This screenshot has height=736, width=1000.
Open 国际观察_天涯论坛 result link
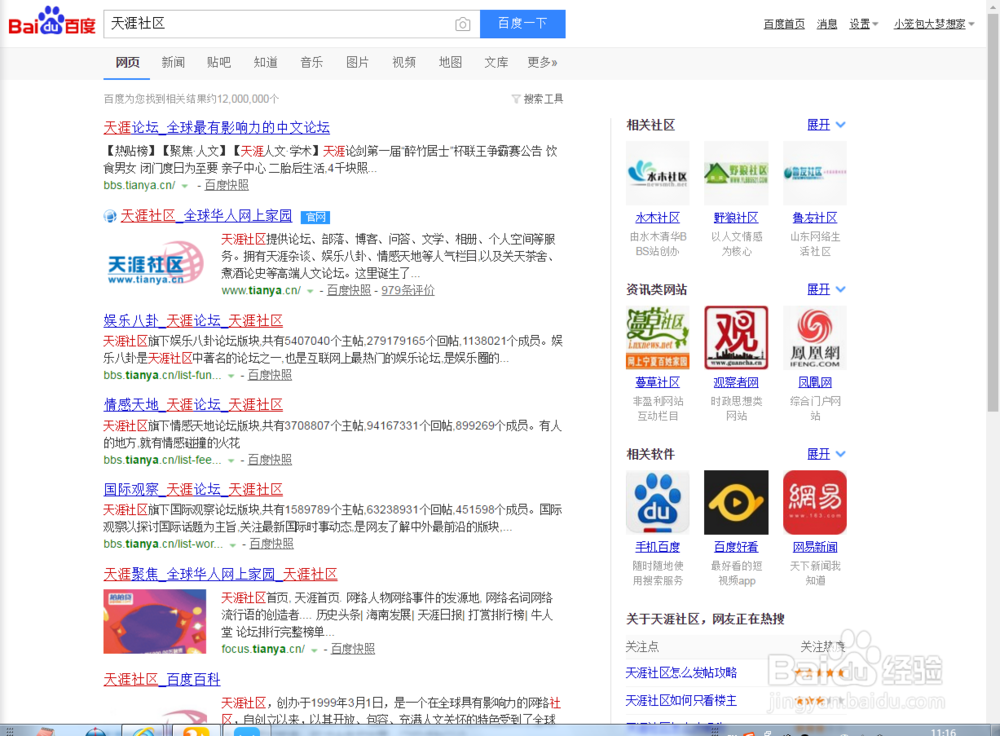click(193, 490)
